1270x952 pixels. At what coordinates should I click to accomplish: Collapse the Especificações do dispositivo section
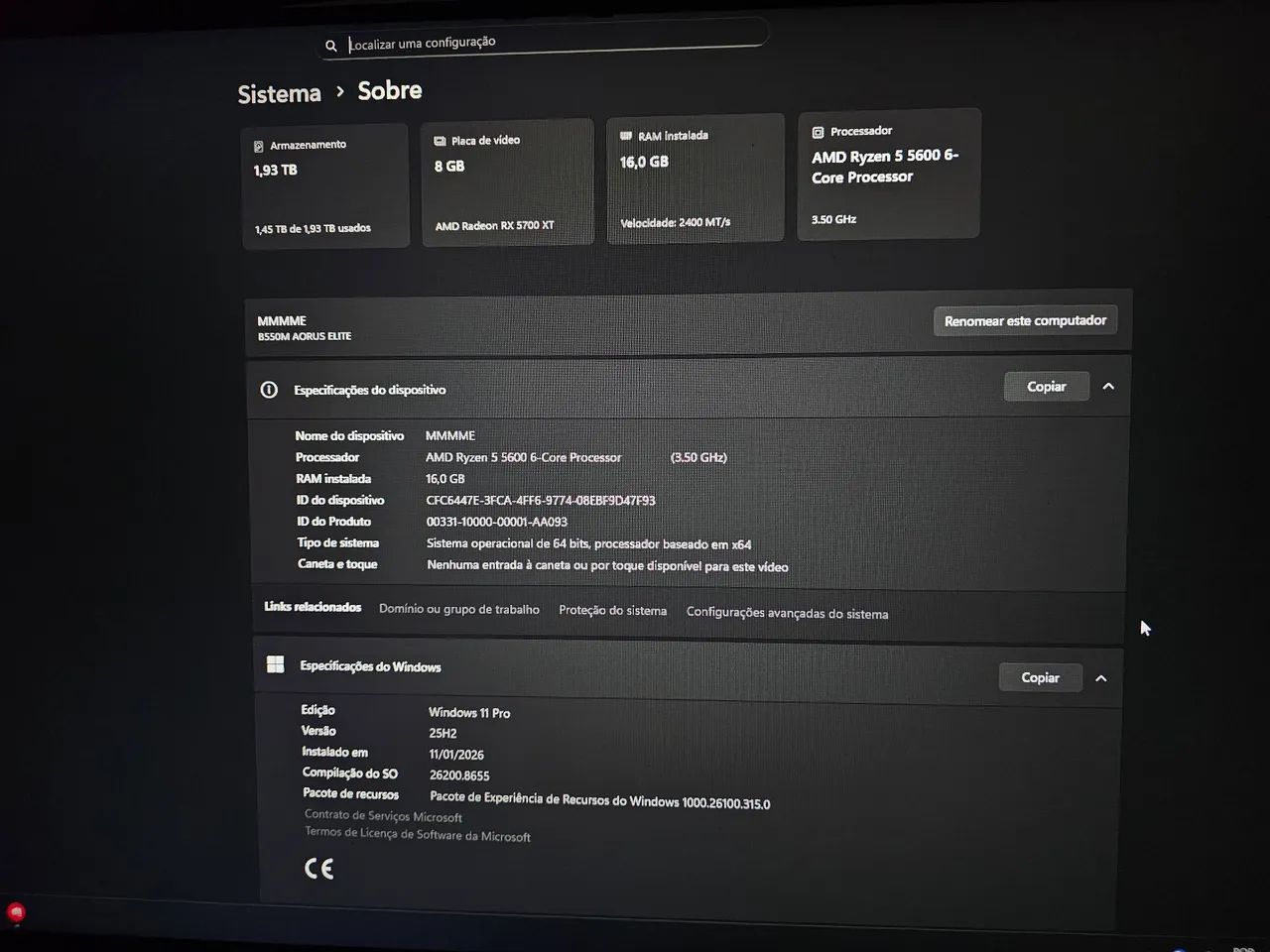(1108, 386)
